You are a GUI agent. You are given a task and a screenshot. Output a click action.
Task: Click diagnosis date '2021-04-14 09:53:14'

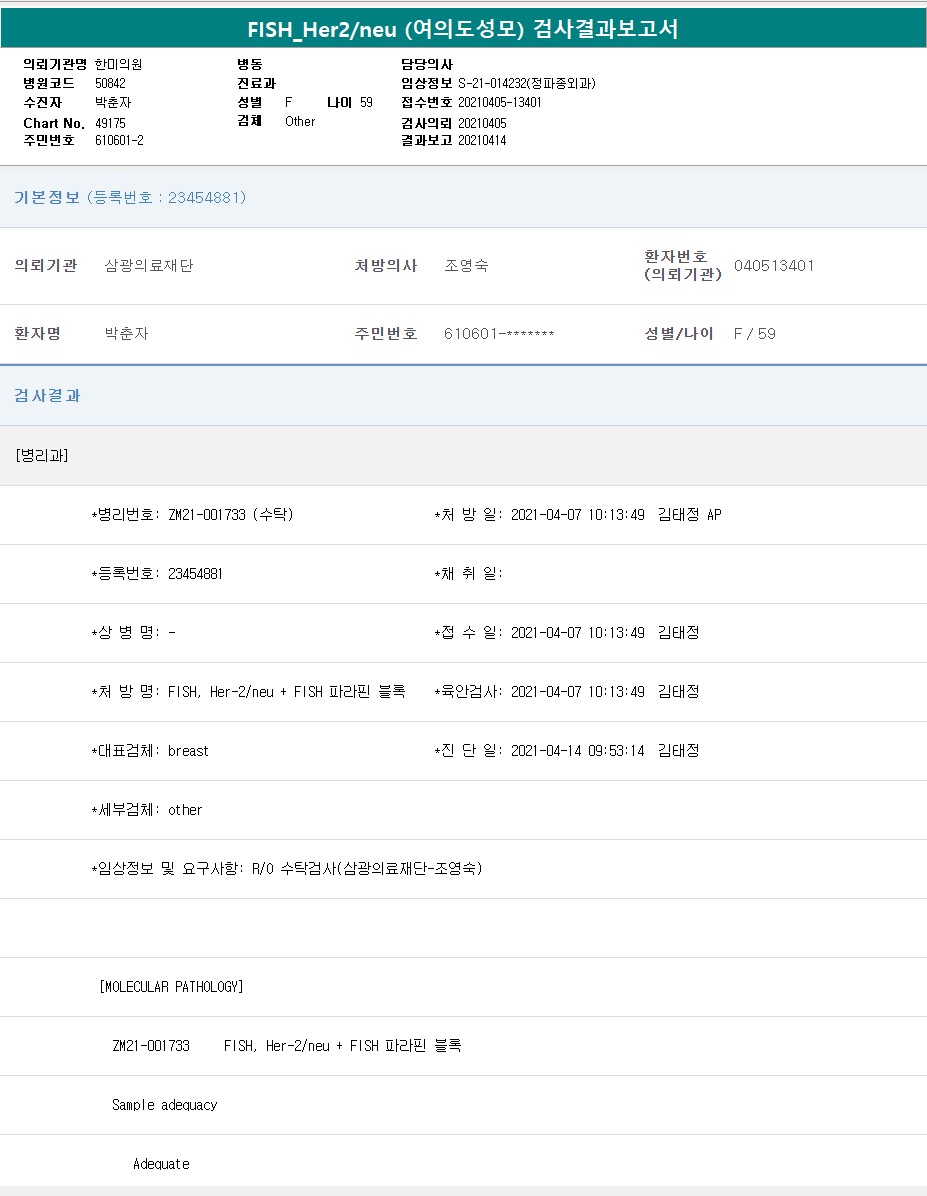point(578,751)
